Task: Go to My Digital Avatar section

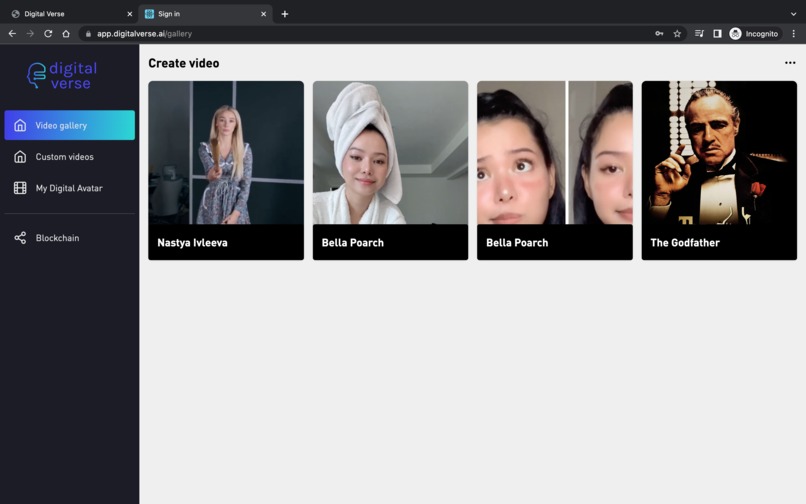Action: point(69,188)
